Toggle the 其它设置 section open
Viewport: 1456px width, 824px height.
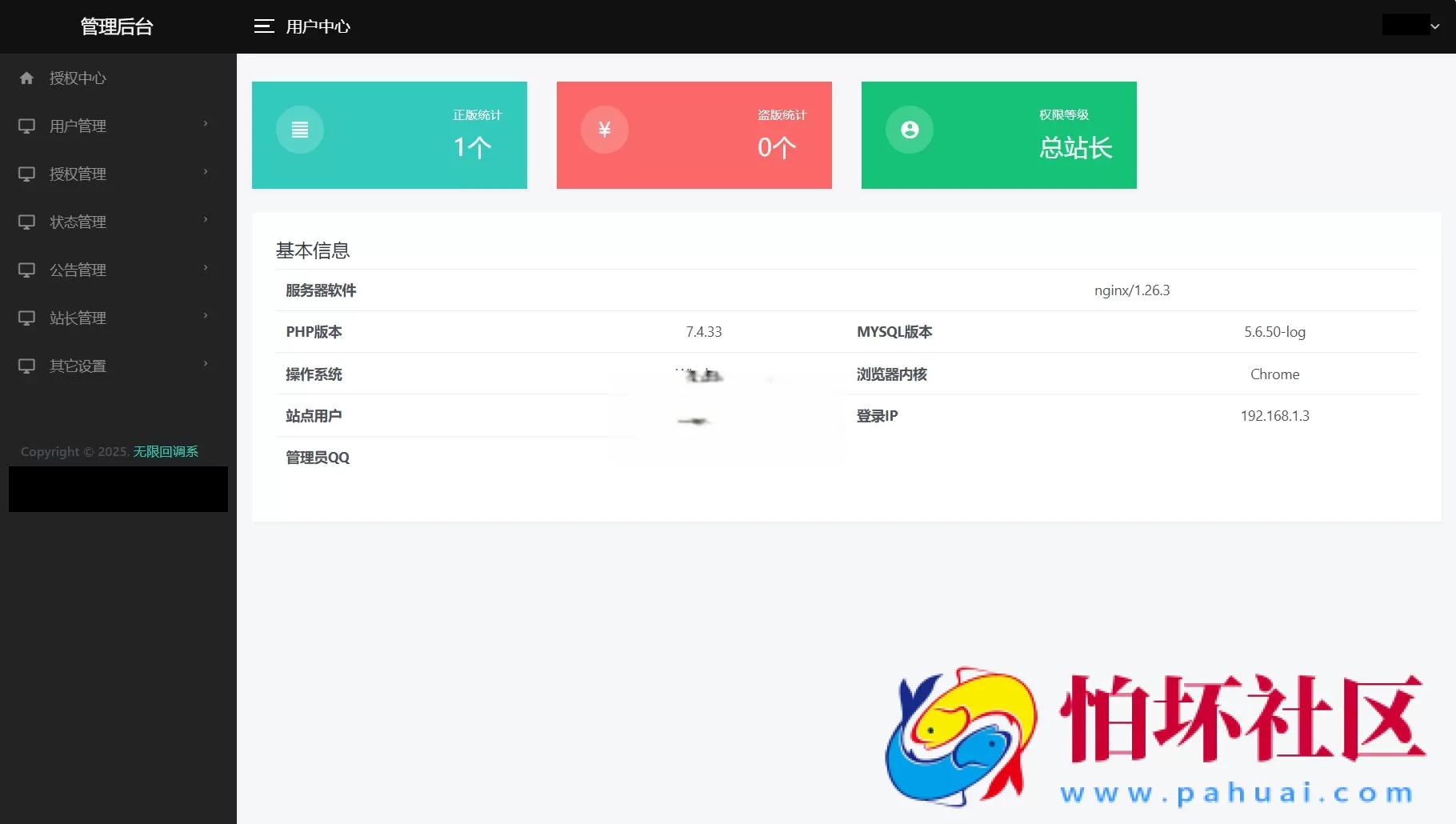point(206,366)
